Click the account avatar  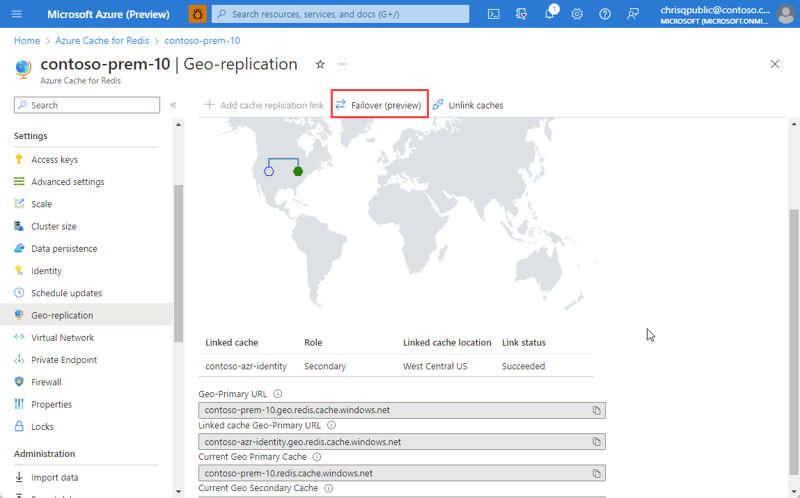786,14
